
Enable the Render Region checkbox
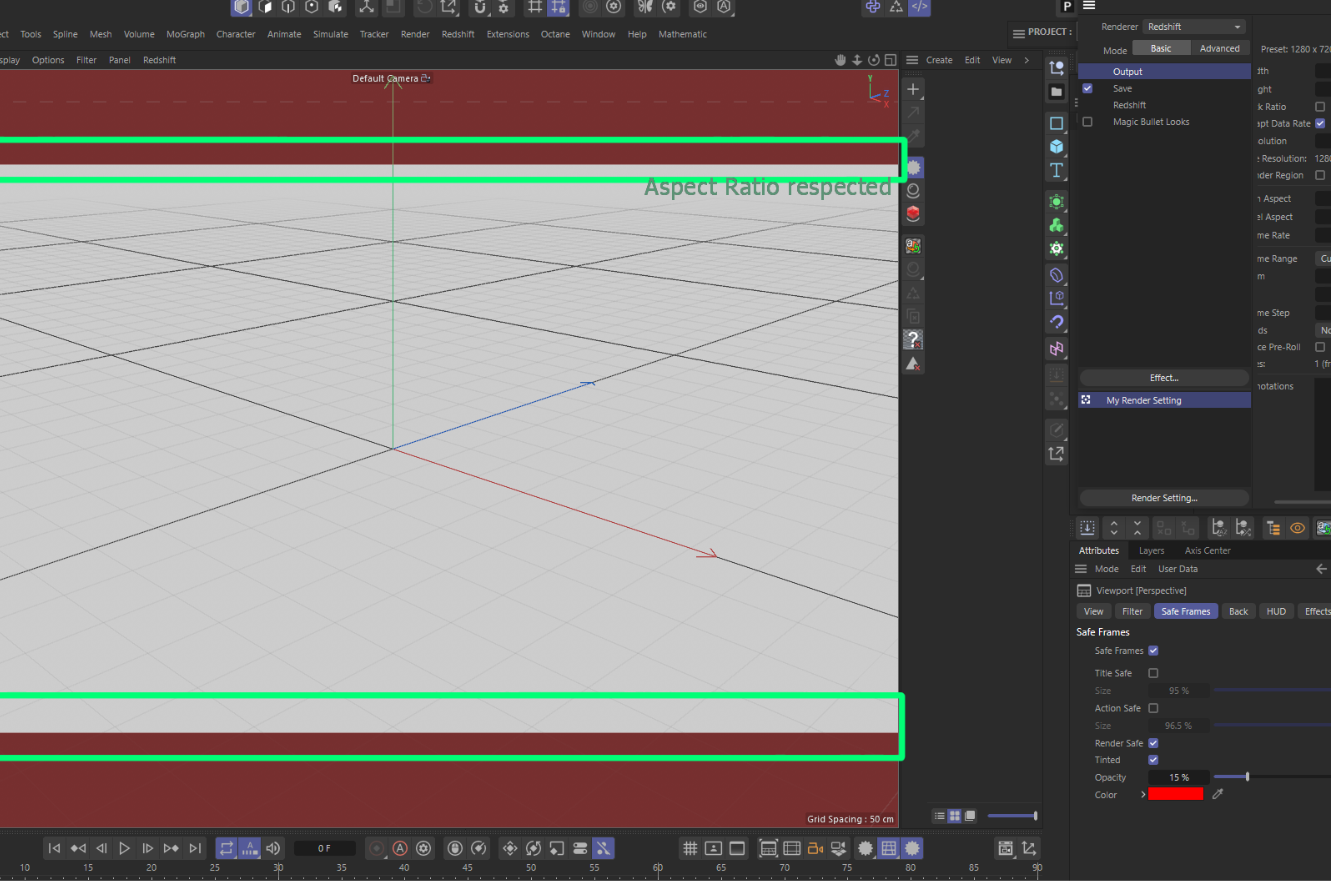[x=1320, y=175]
